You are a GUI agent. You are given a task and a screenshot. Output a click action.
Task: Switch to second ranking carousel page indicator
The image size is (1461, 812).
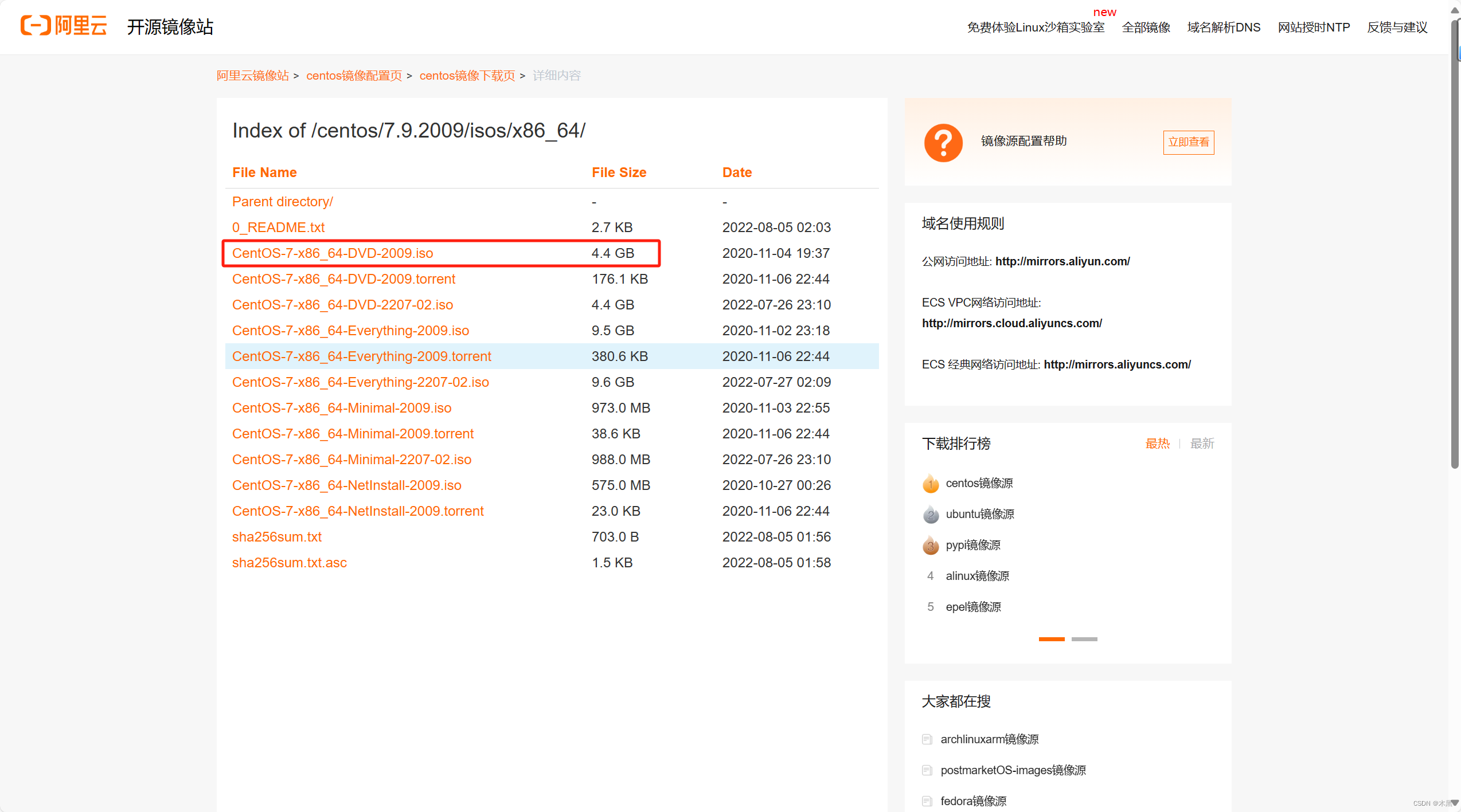(1084, 639)
